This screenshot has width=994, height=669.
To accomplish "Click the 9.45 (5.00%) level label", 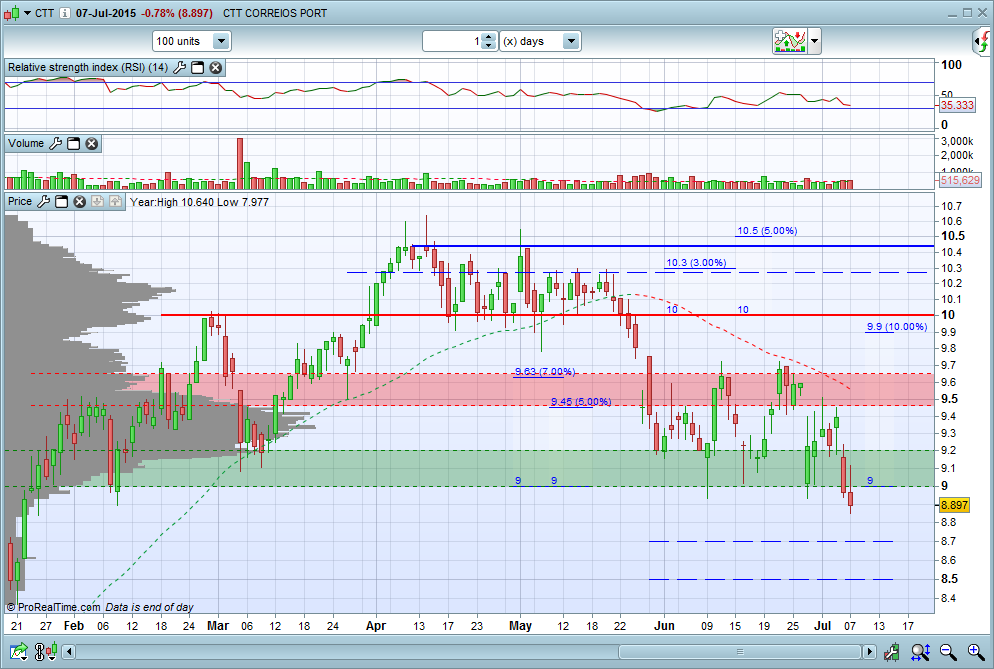I will click(x=581, y=401).
